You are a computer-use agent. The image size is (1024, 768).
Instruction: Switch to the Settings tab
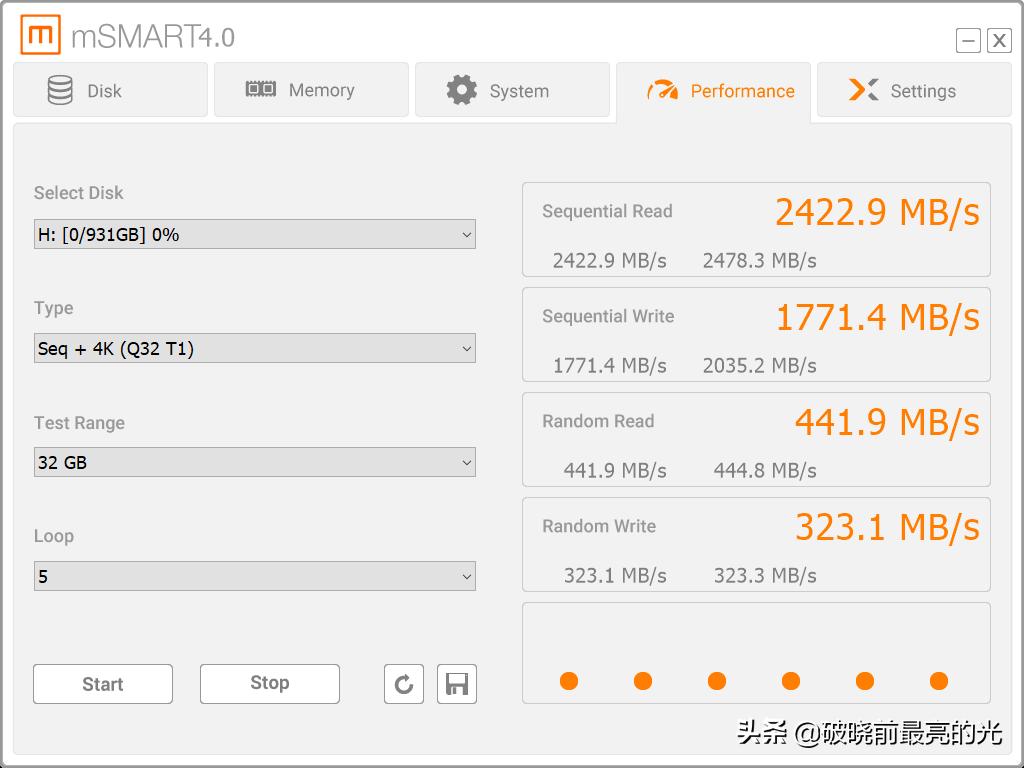pyautogui.click(x=913, y=90)
